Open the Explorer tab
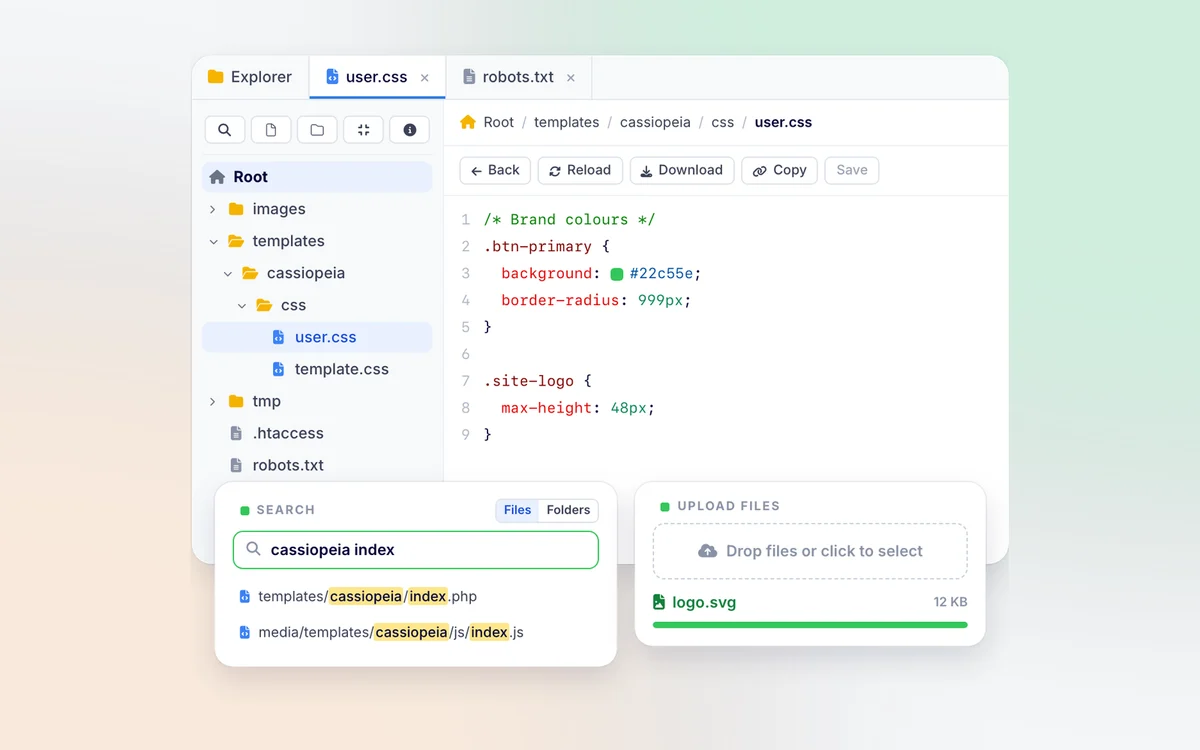The width and height of the screenshot is (1200, 750). click(x=250, y=77)
